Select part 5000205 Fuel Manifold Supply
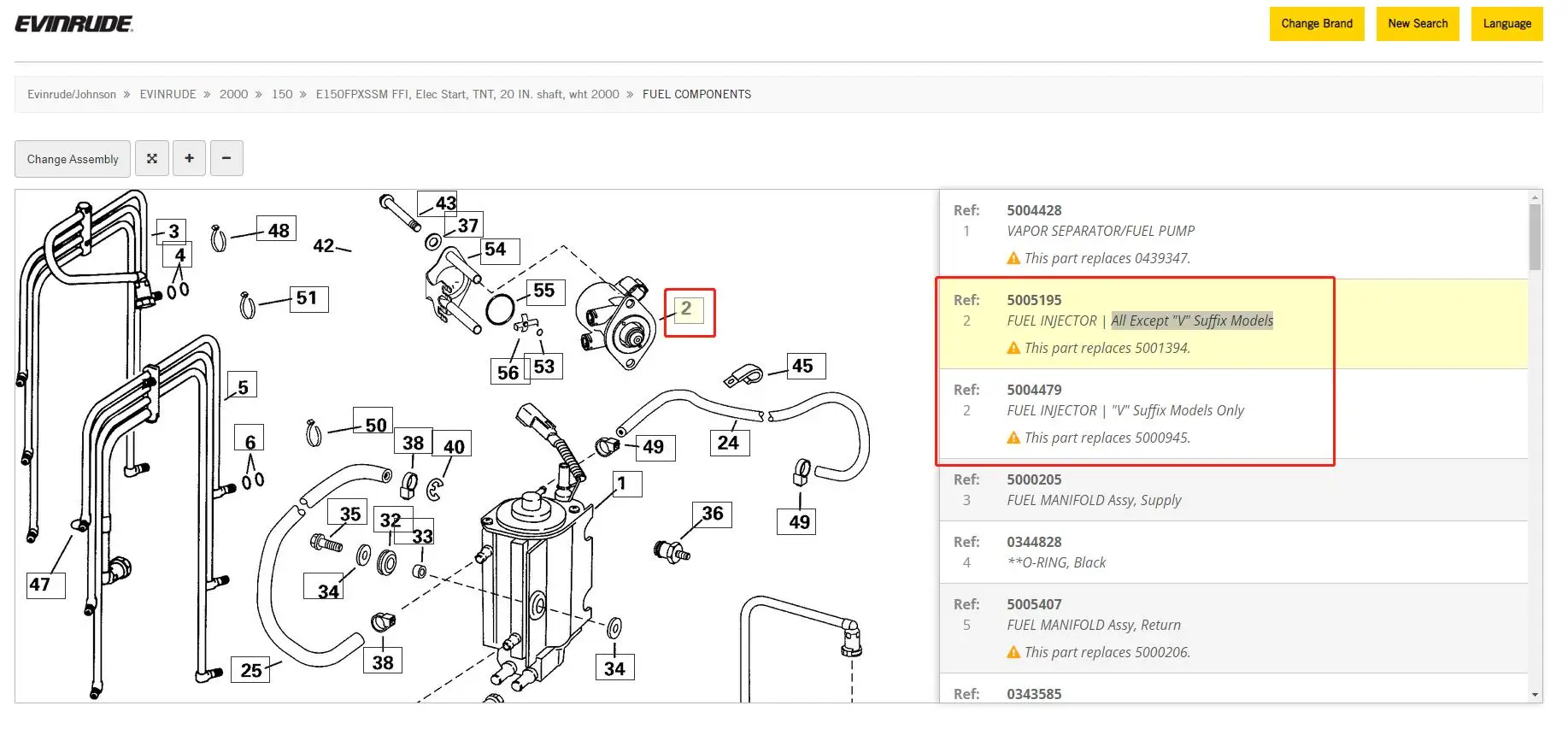1568x735 pixels. tap(1234, 490)
